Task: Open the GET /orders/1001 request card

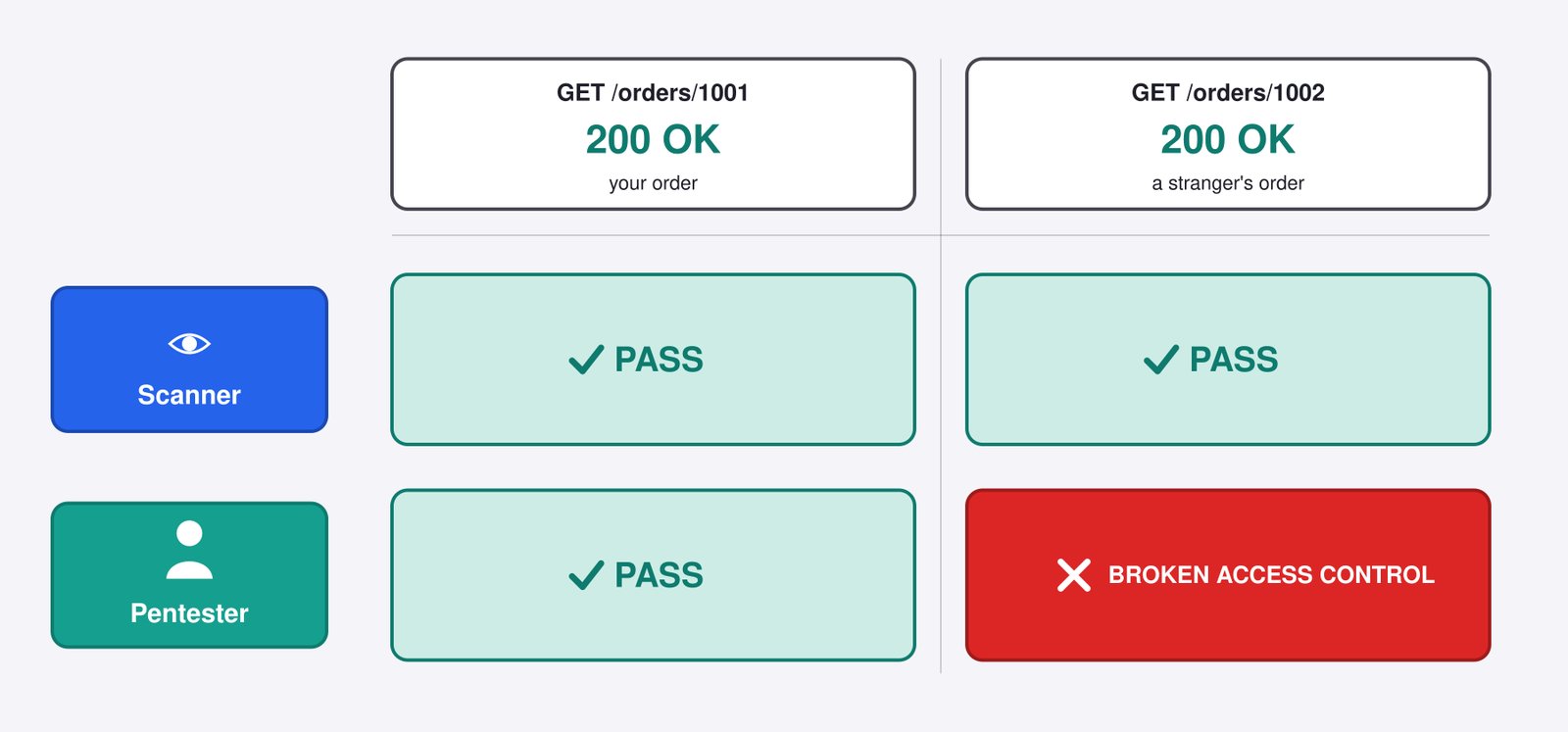Action: 654,134
